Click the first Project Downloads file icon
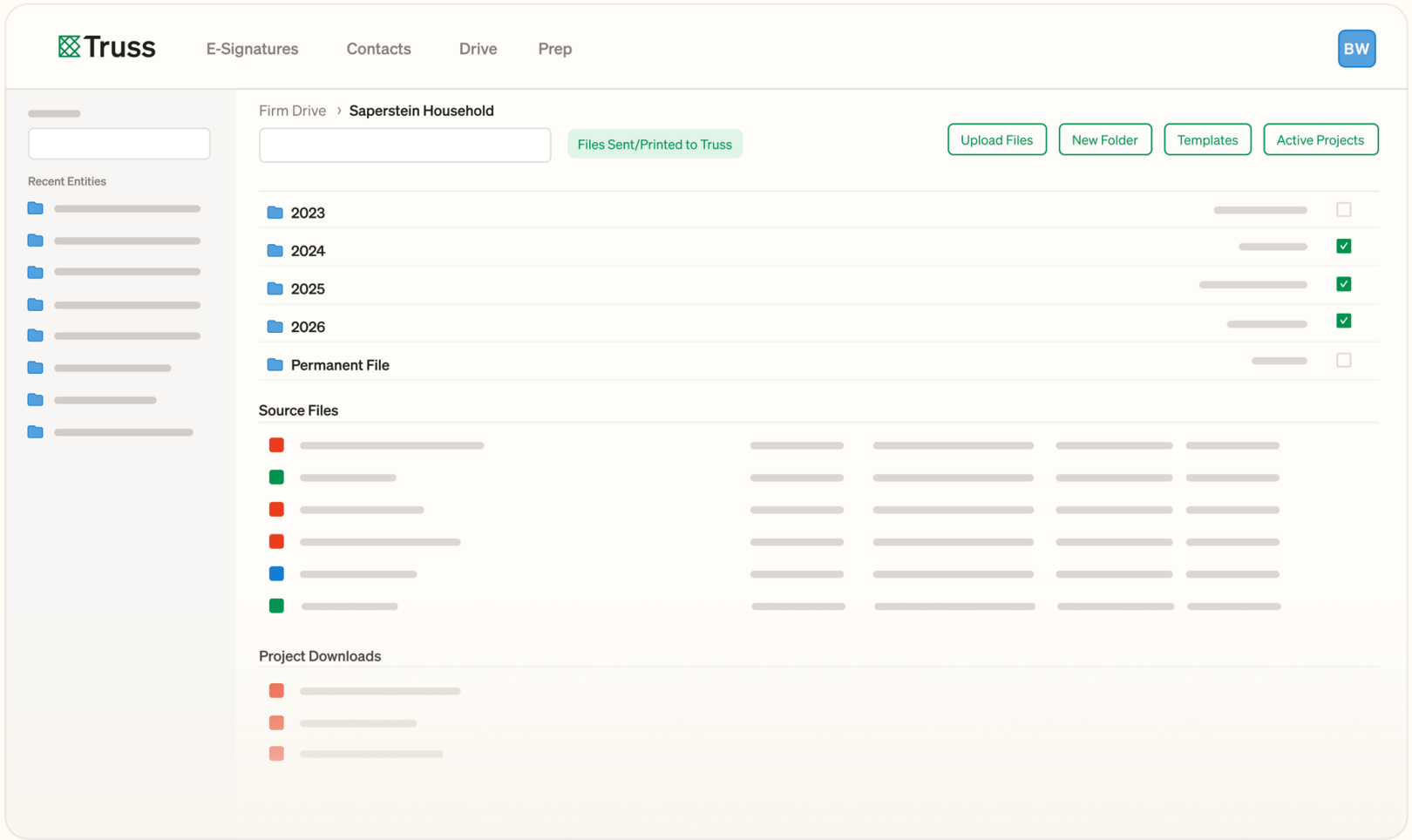Screen dimensions: 1412x840 [276, 690]
